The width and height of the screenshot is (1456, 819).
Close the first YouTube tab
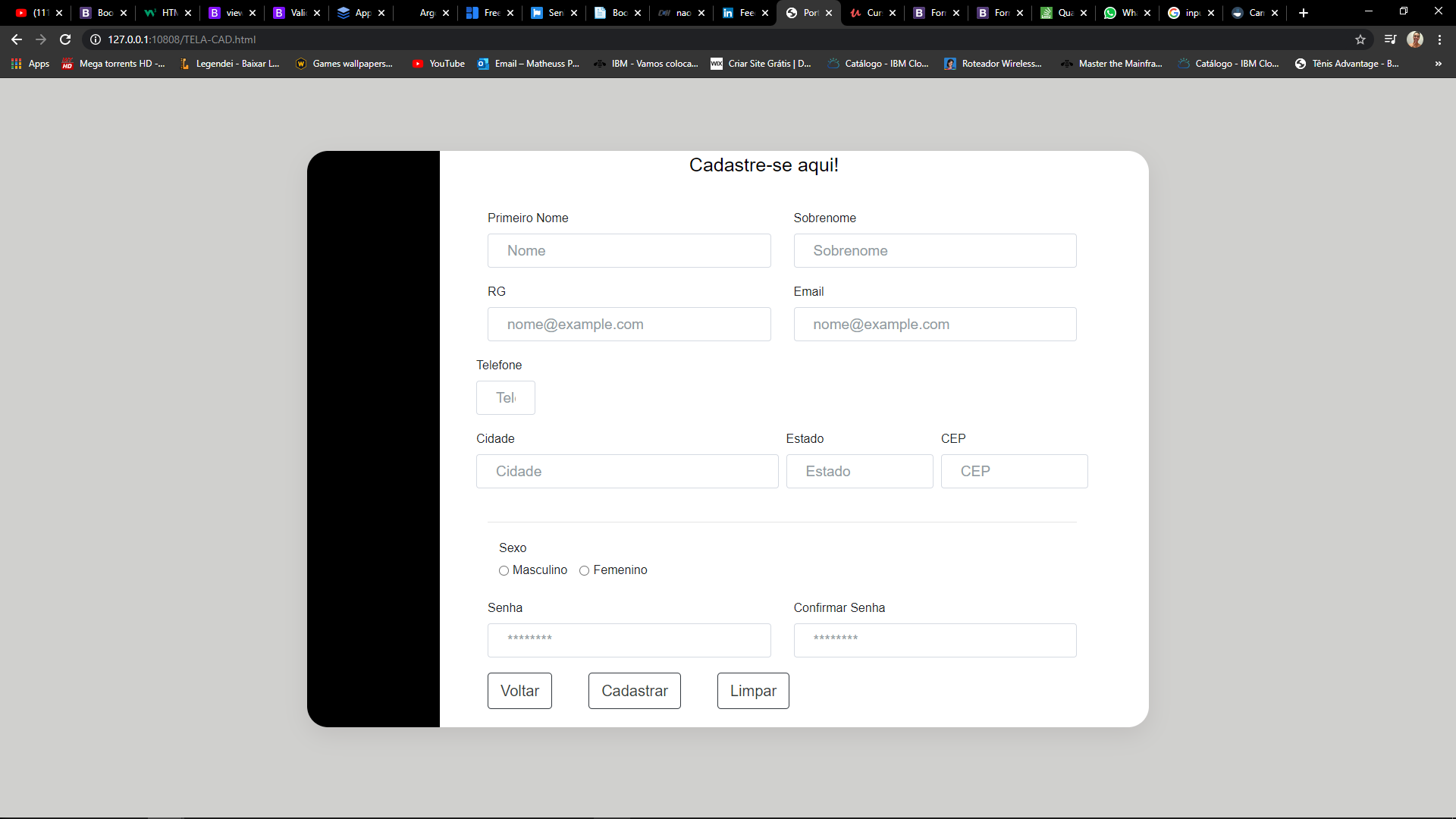pyautogui.click(x=59, y=13)
